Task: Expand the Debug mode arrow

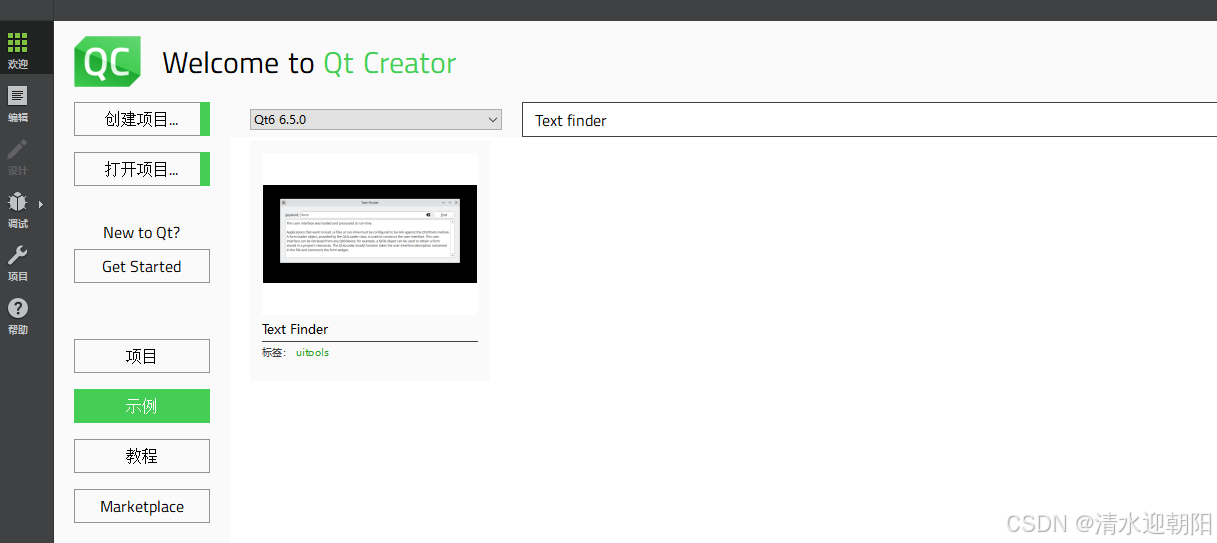Action: pos(40,204)
